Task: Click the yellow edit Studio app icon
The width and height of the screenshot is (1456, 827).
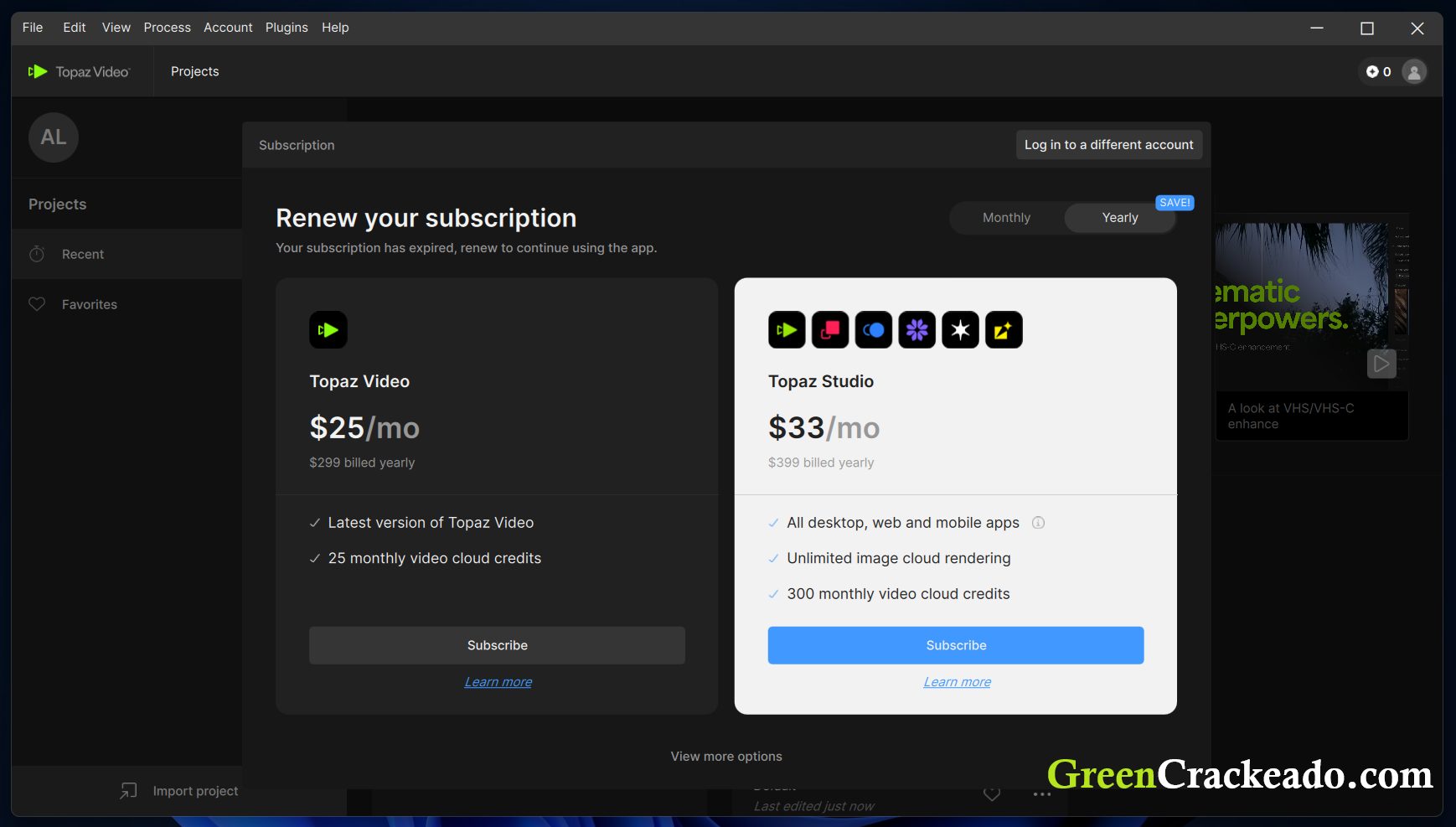Action: click(1004, 330)
